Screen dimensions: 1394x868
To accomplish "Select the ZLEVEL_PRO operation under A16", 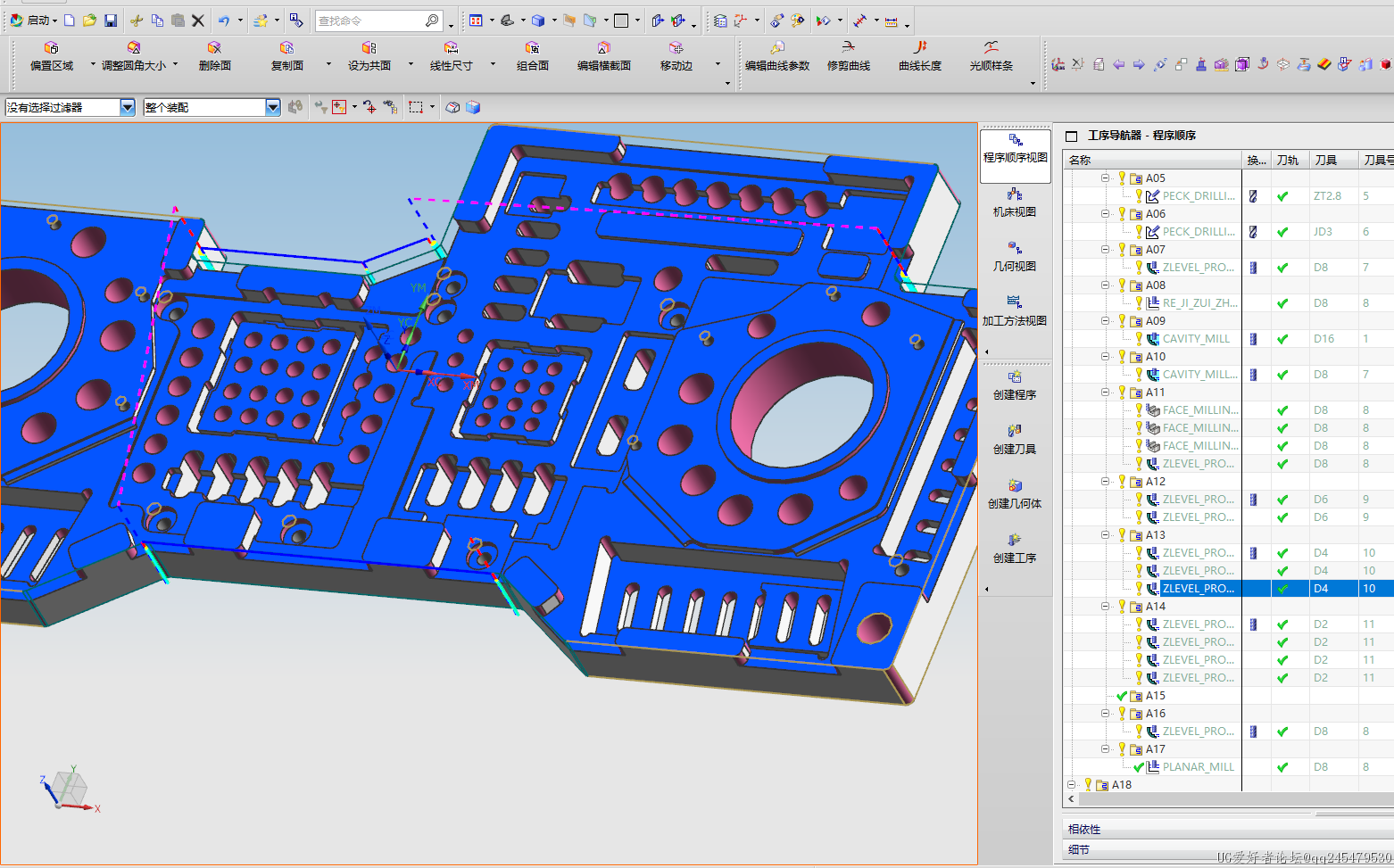I will [1199, 731].
